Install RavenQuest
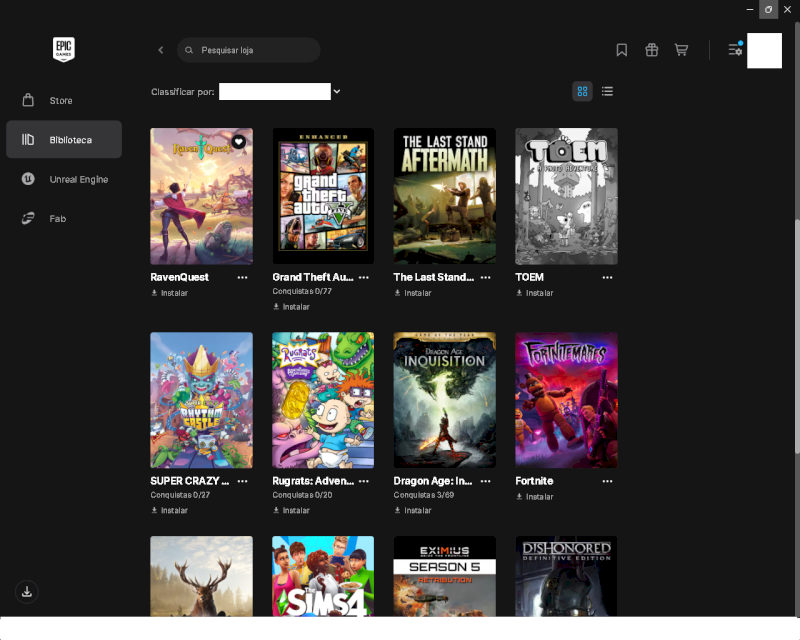This screenshot has height=640, width=800. pos(169,293)
